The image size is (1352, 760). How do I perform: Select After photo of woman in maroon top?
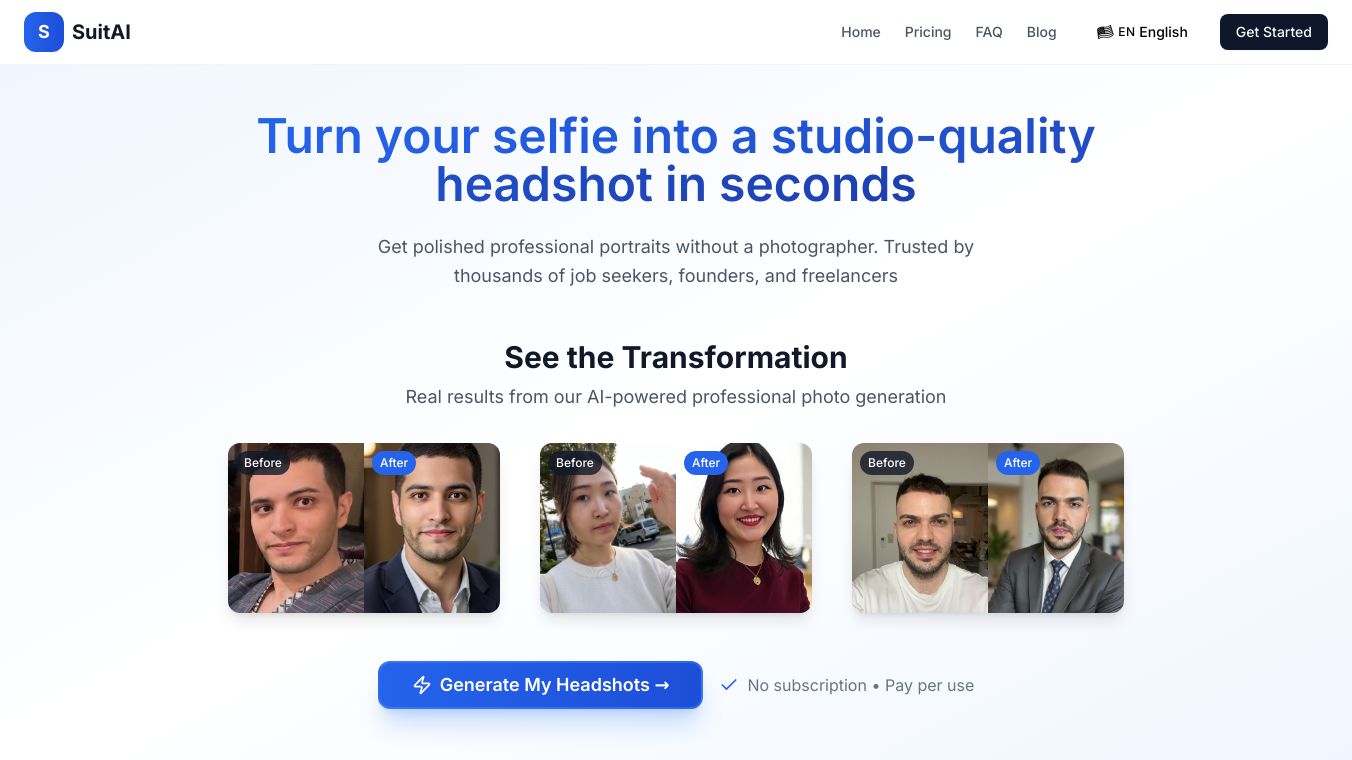click(744, 528)
